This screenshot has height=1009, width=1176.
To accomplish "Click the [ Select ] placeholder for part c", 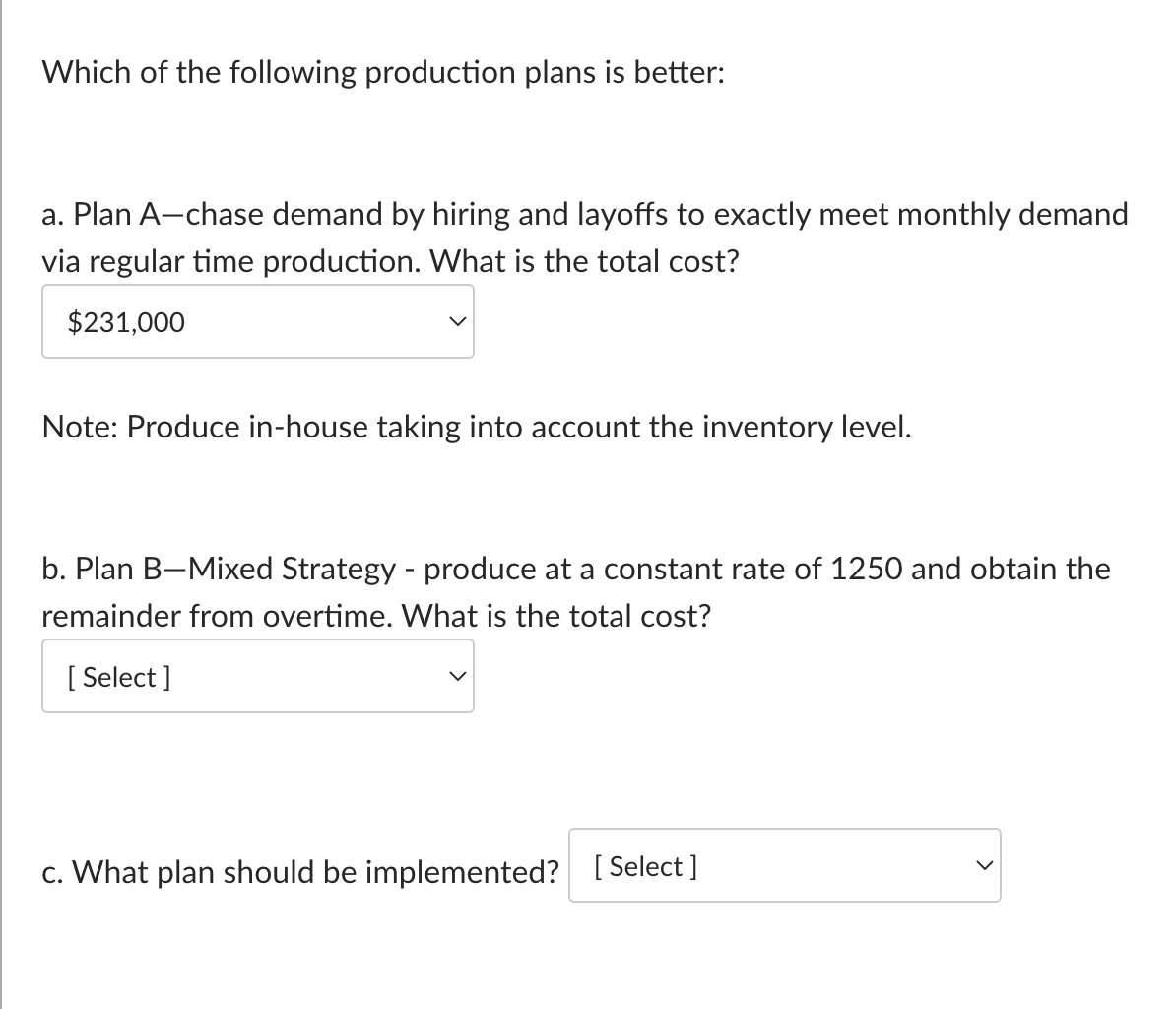I will [x=645, y=866].
